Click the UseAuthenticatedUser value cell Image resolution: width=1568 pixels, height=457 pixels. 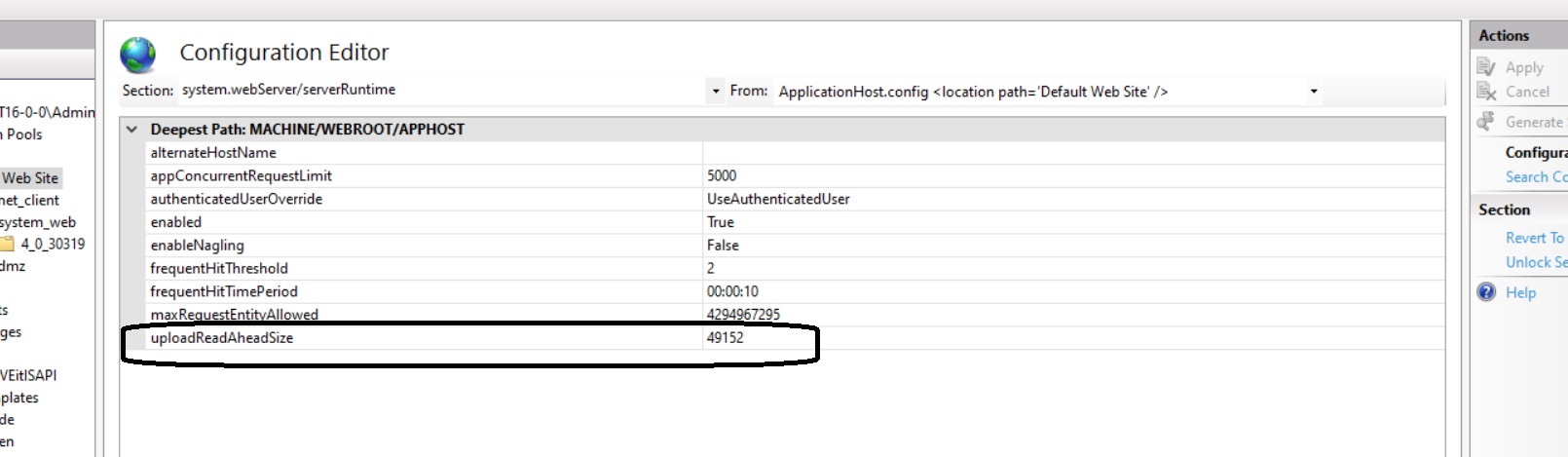tap(1073, 199)
